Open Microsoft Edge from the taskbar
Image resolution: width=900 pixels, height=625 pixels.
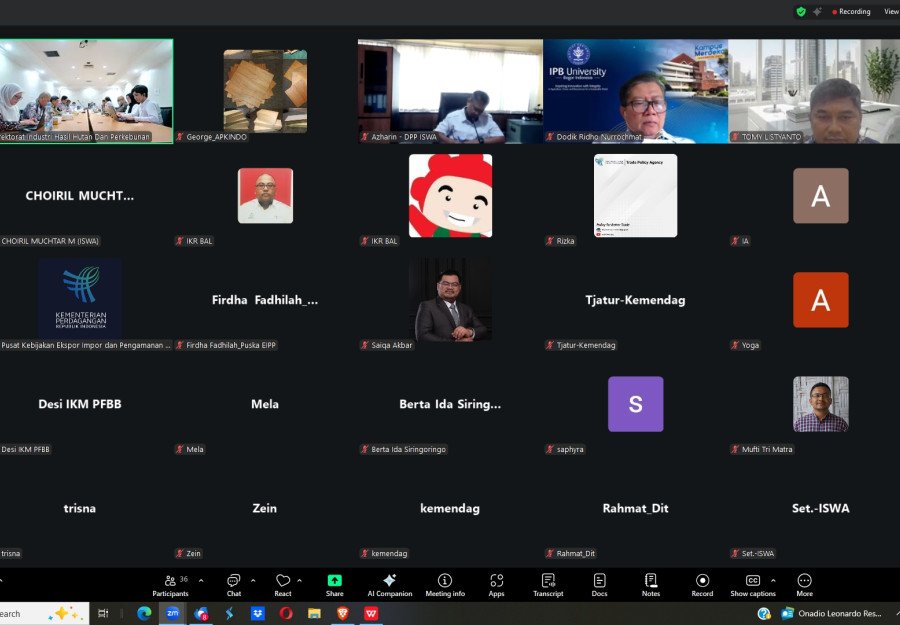tap(143, 613)
